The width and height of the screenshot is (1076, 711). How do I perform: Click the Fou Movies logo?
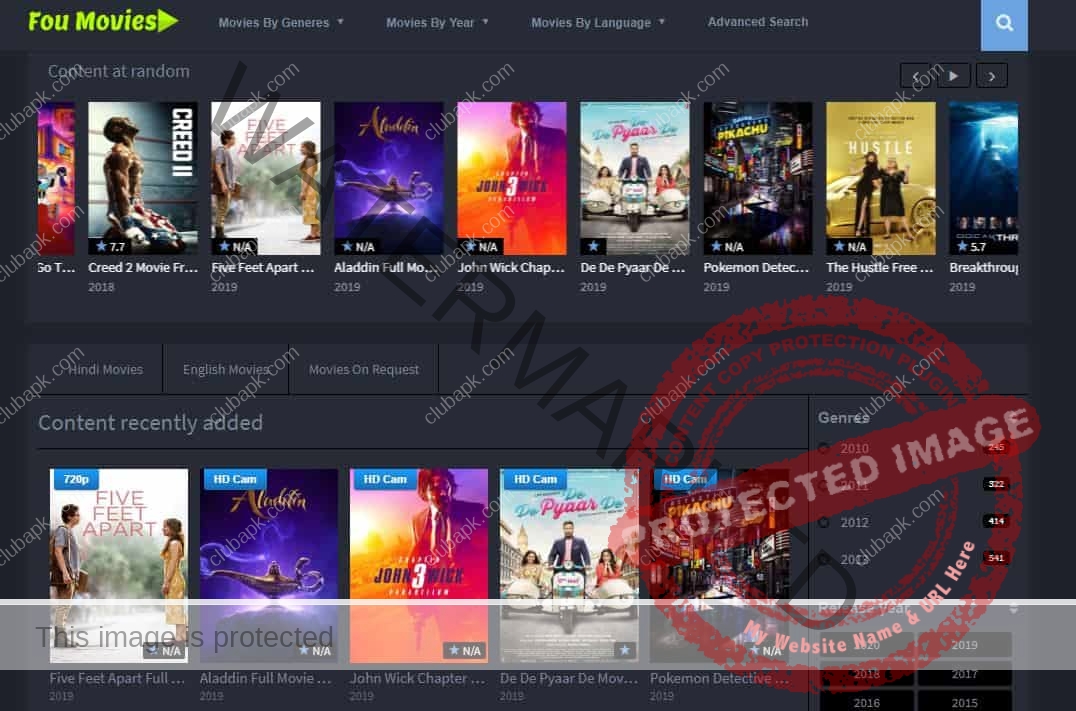point(103,21)
